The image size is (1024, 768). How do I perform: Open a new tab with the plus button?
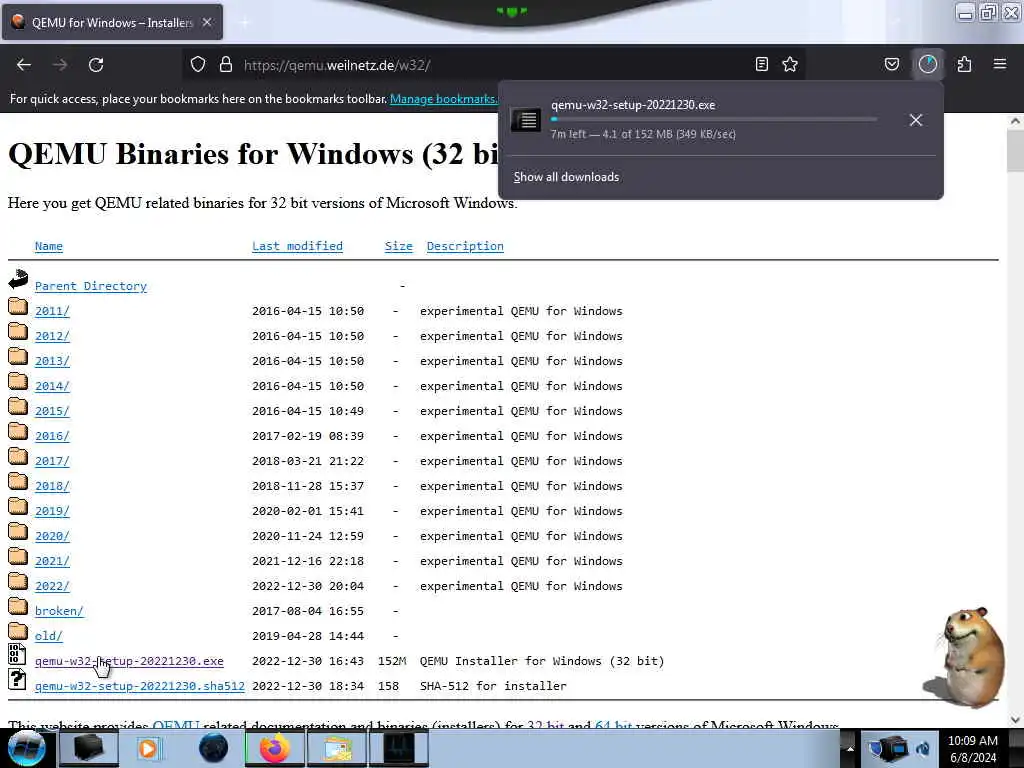click(x=245, y=22)
